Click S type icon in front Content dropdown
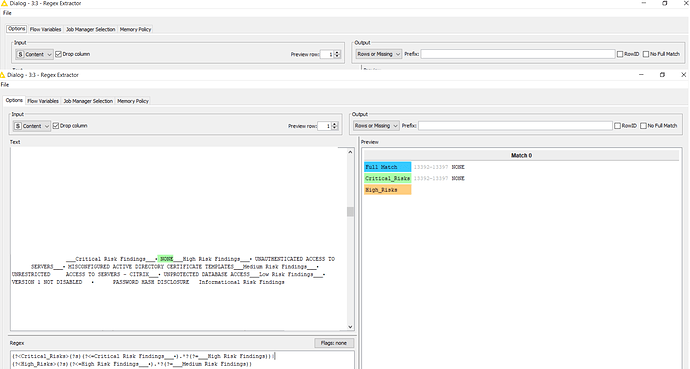The image size is (690, 369). coord(18,126)
